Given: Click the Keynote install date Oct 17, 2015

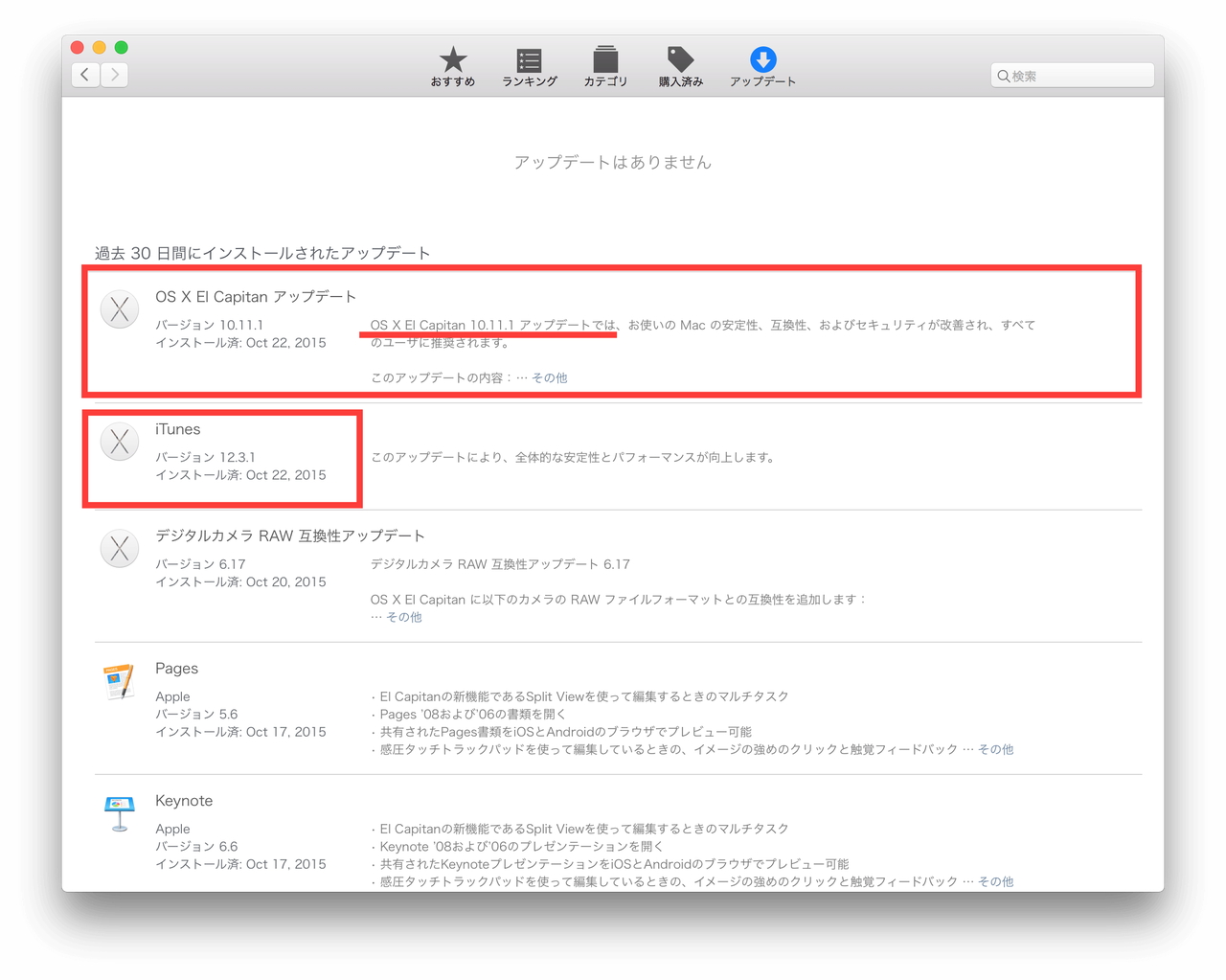Looking at the screenshot, I should pos(240,863).
